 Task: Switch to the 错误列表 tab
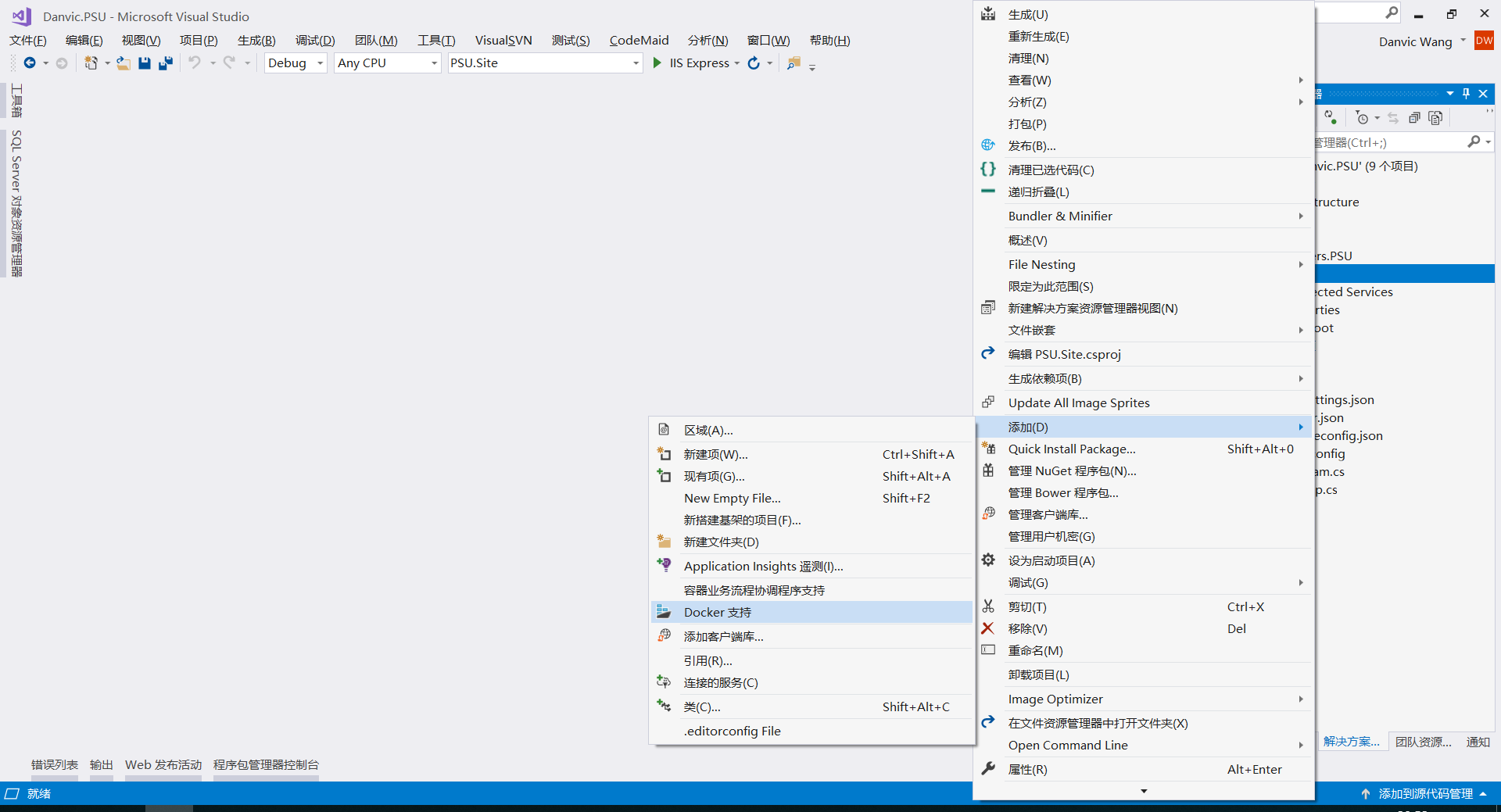click(x=55, y=764)
